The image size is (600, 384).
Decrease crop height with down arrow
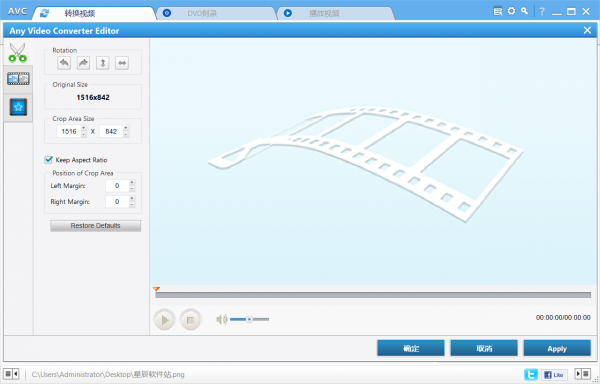(x=126, y=134)
